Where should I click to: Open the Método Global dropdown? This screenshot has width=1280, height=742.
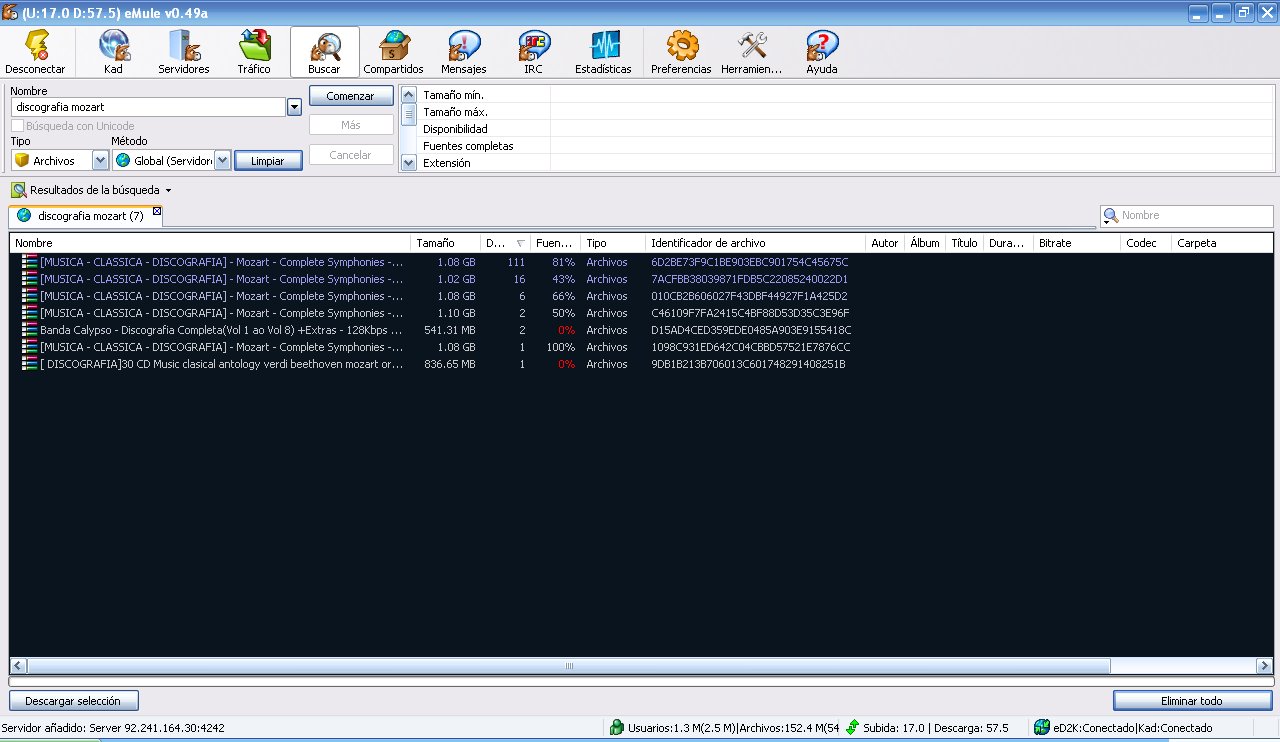click(x=222, y=160)
